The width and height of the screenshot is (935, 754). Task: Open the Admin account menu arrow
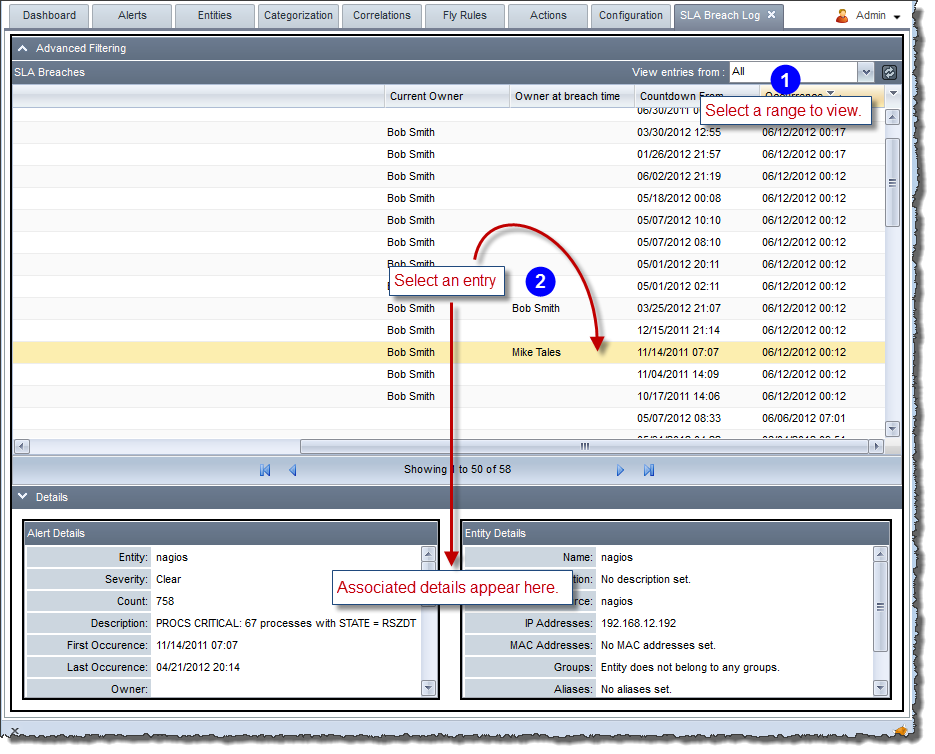[897, 18]
